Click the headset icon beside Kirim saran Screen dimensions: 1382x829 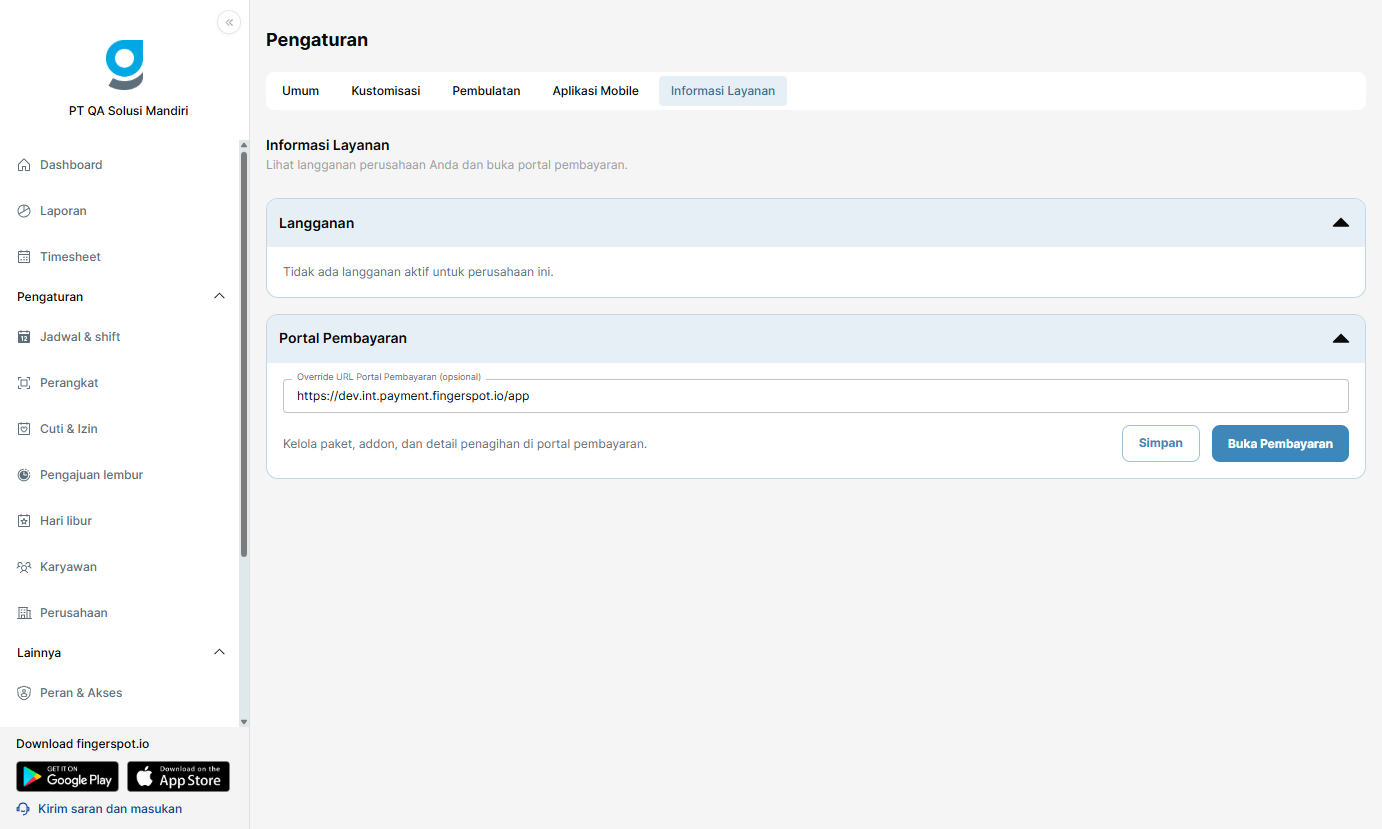click(24, 809)
